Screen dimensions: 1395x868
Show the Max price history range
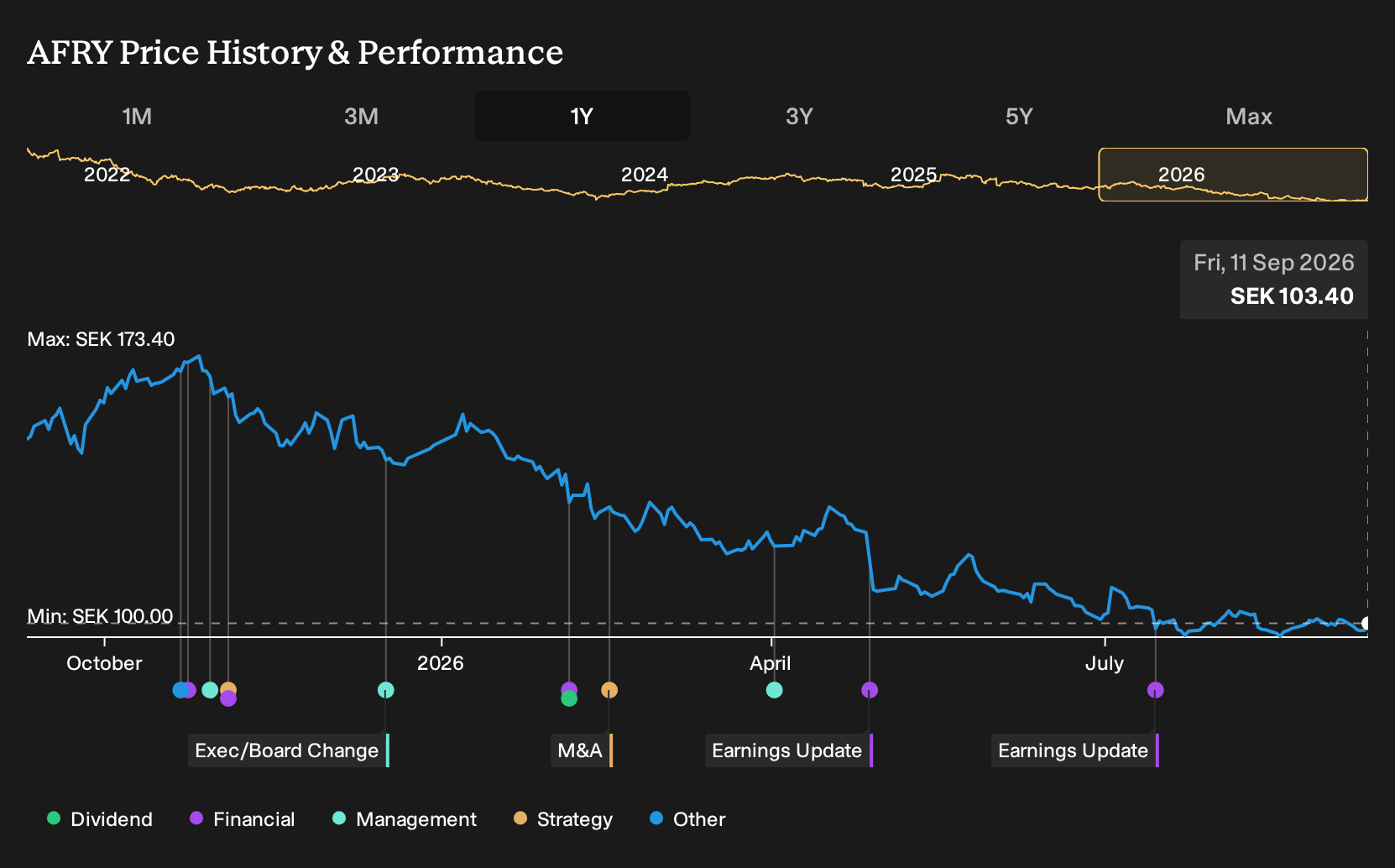point(1249,116)
